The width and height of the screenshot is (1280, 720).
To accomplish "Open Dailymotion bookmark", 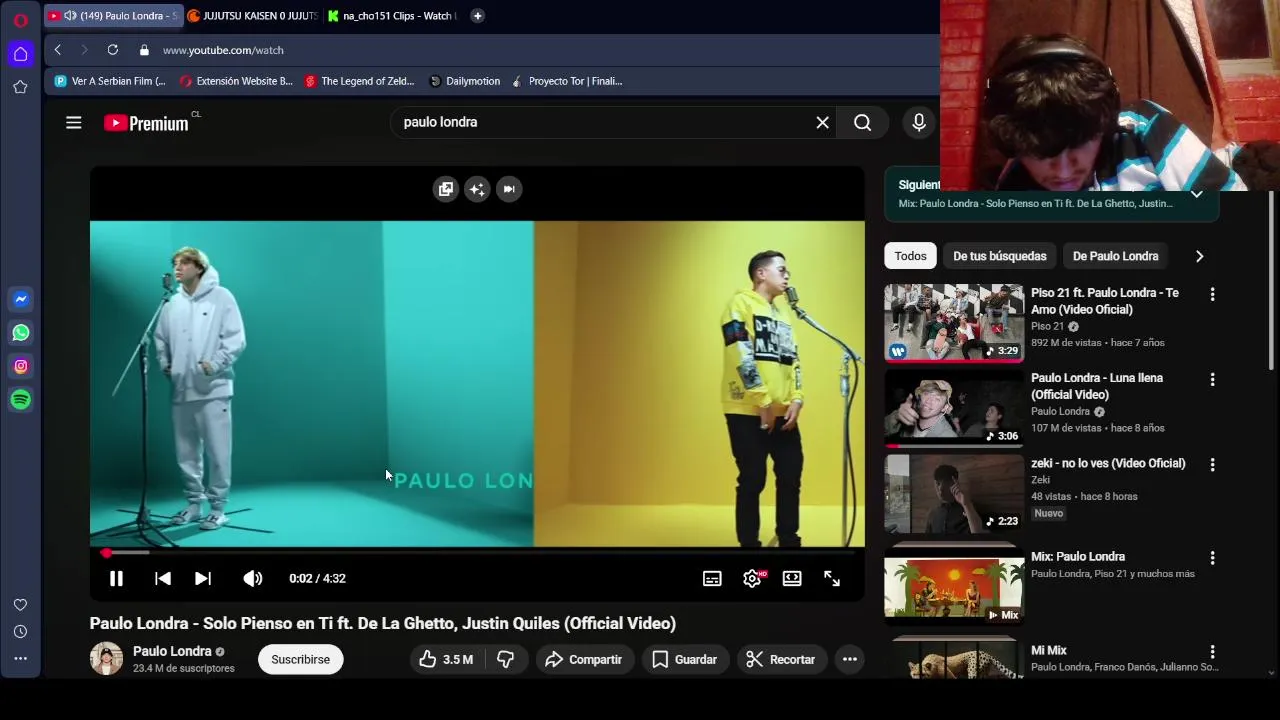I will (x=465, y=81).
